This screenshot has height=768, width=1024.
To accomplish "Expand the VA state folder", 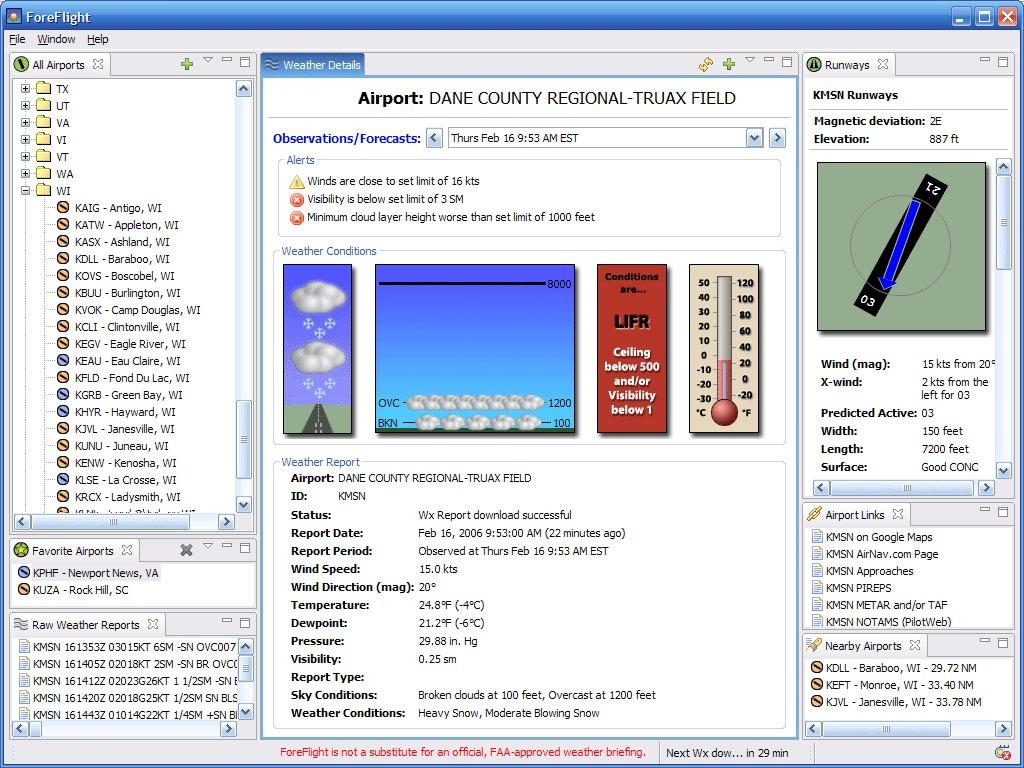I will pos(25,122).
